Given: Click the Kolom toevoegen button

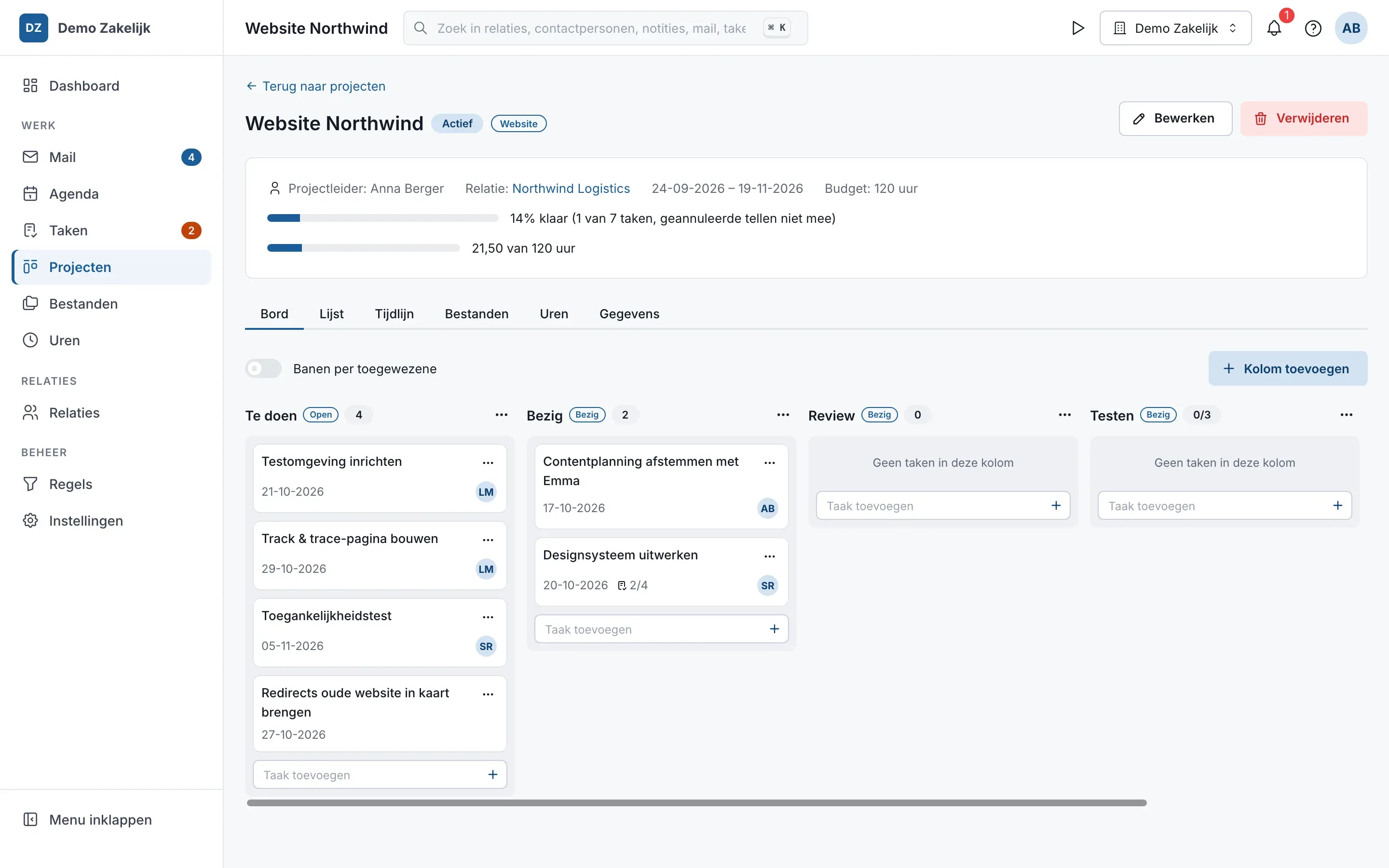Looking at the screenshot, I should tap(1287, 368).
